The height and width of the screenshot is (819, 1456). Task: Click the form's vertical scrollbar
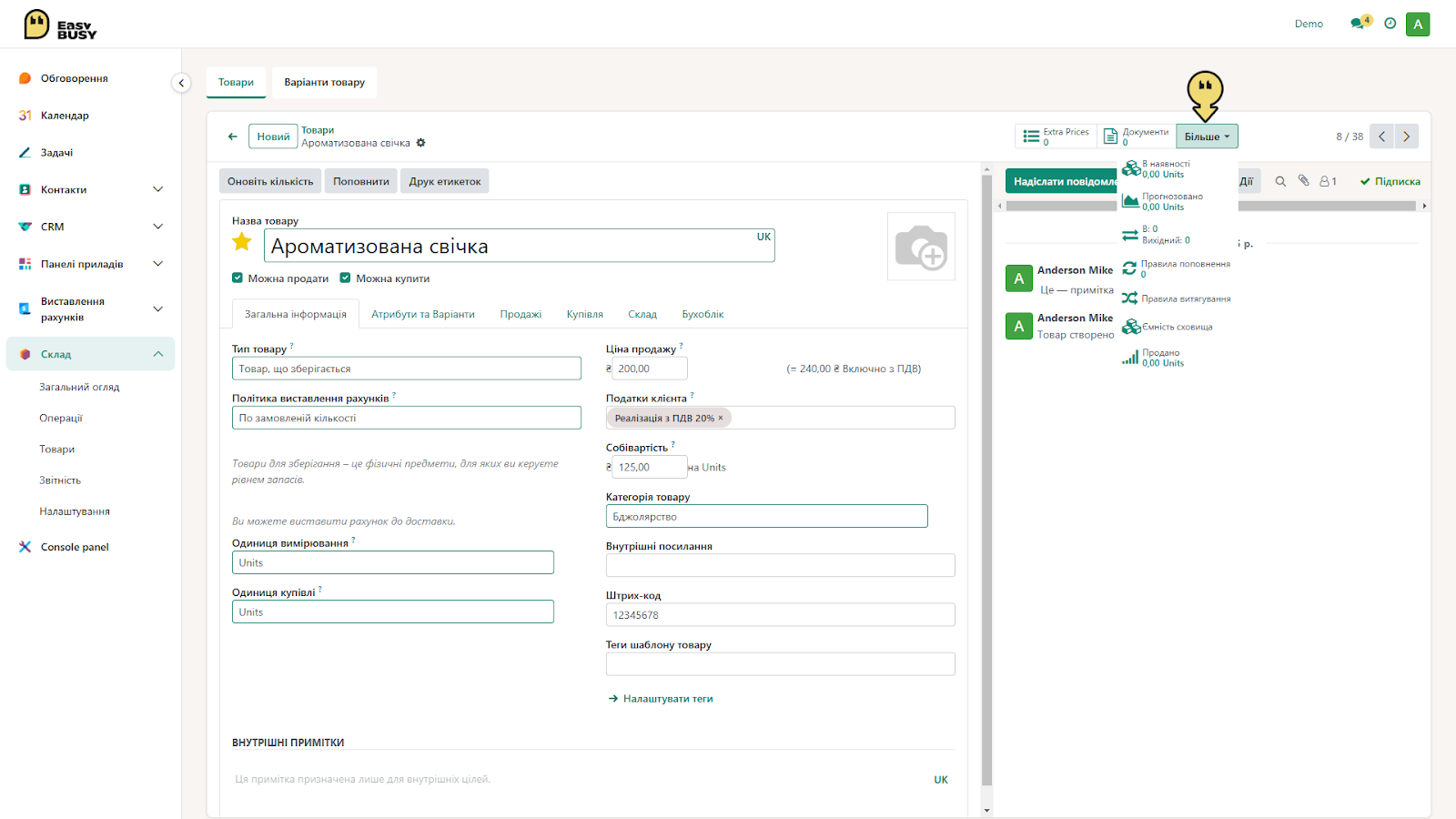click(x=987, y=482)
